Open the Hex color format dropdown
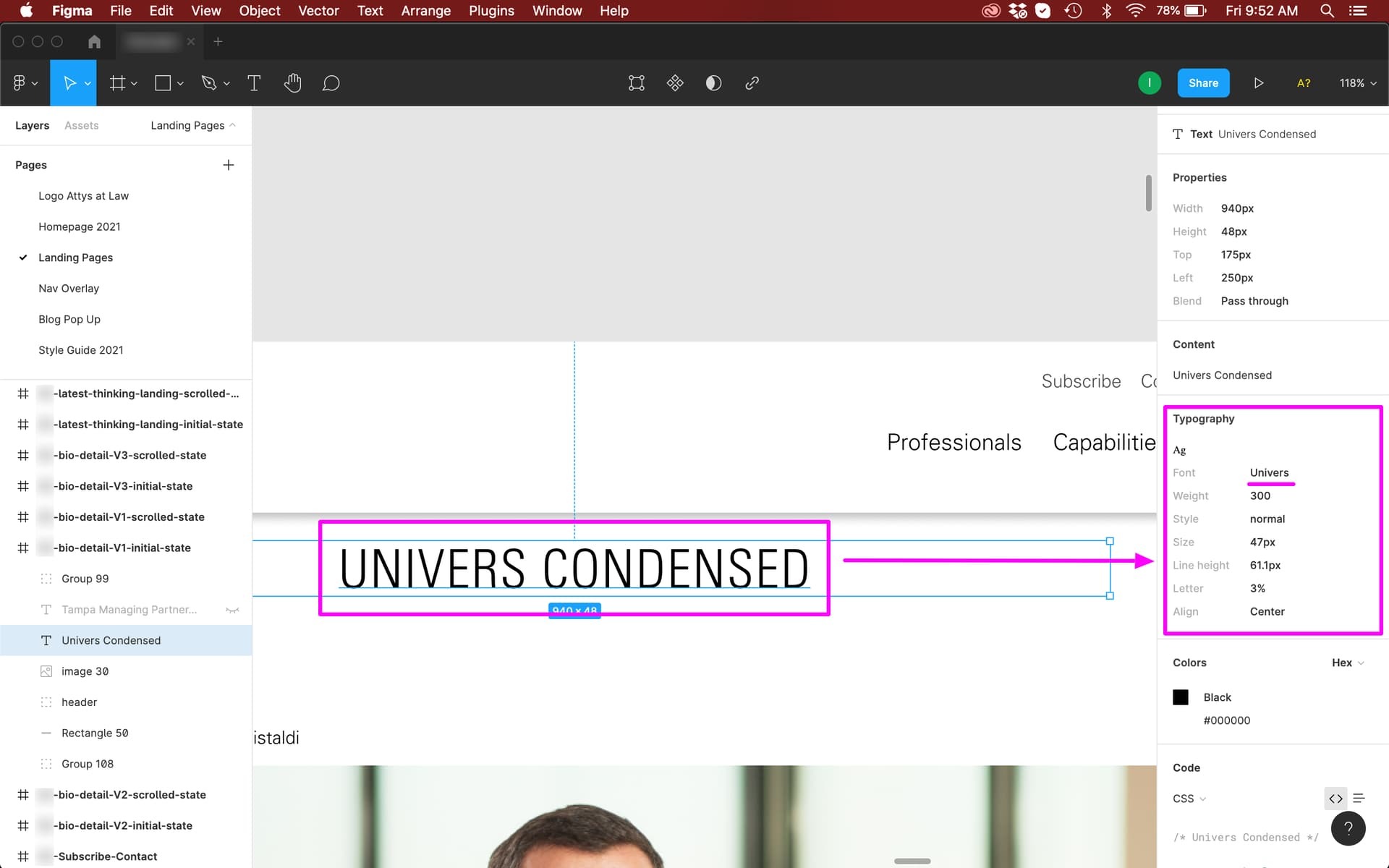 pos(1346,661)
